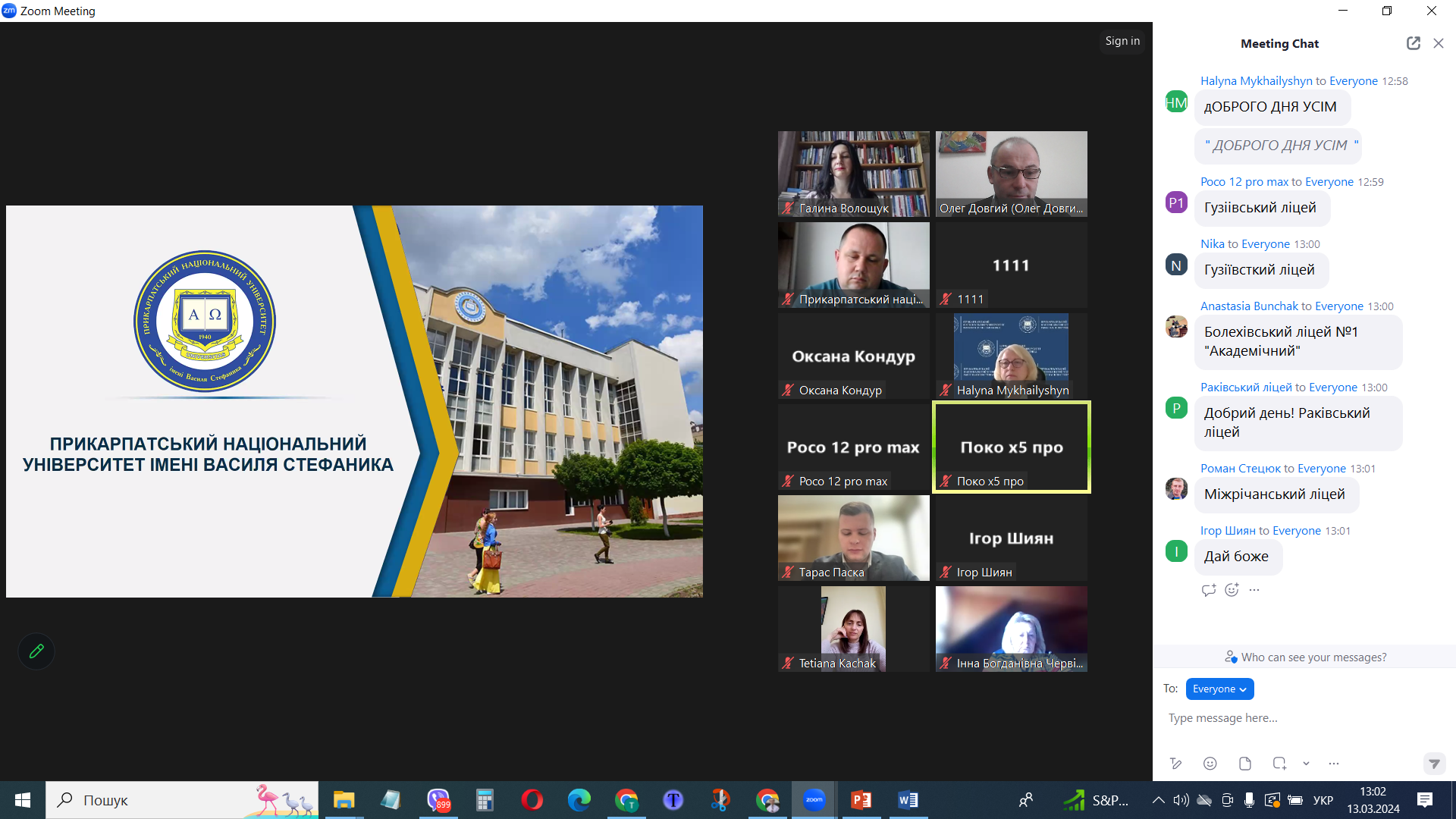
Task: Click the formatting icon in chat toolbar
Action: point(1175,764)
